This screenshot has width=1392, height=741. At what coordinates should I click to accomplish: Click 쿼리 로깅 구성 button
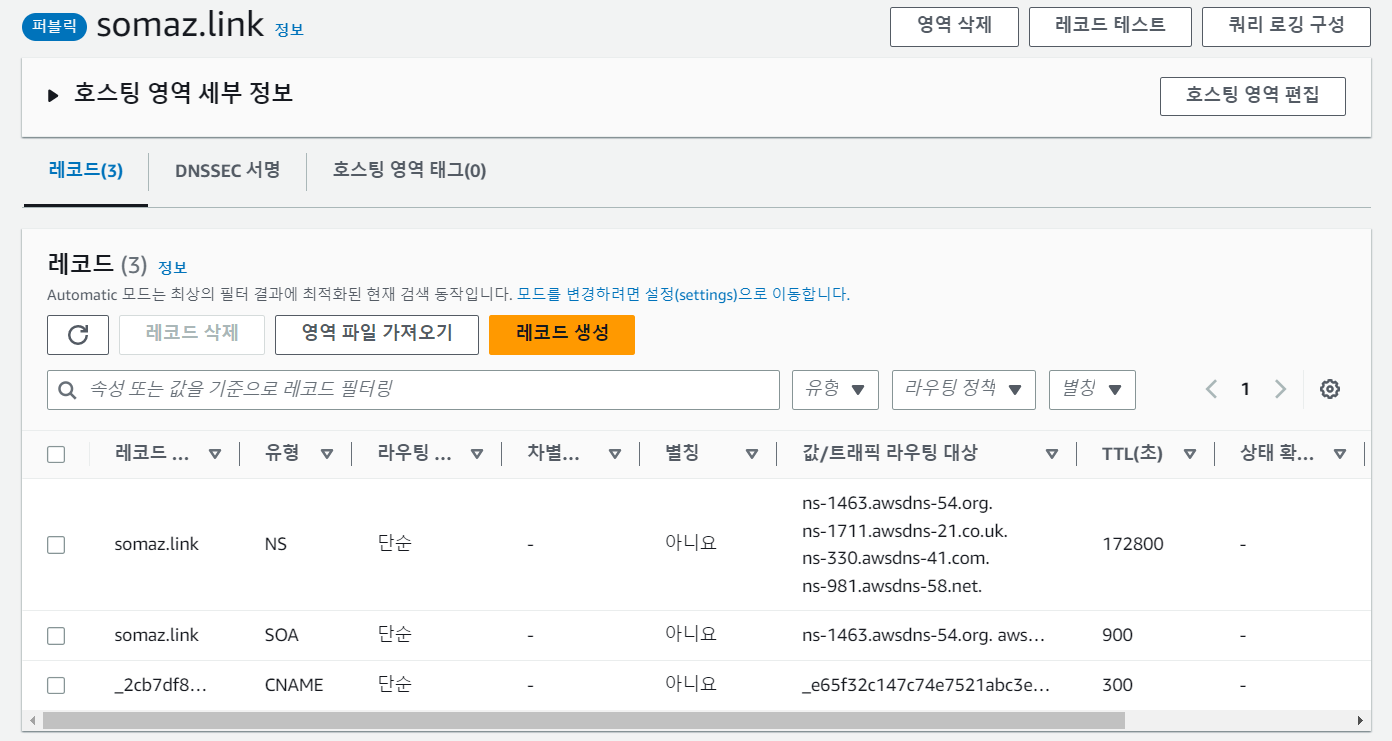(1286, 26)
